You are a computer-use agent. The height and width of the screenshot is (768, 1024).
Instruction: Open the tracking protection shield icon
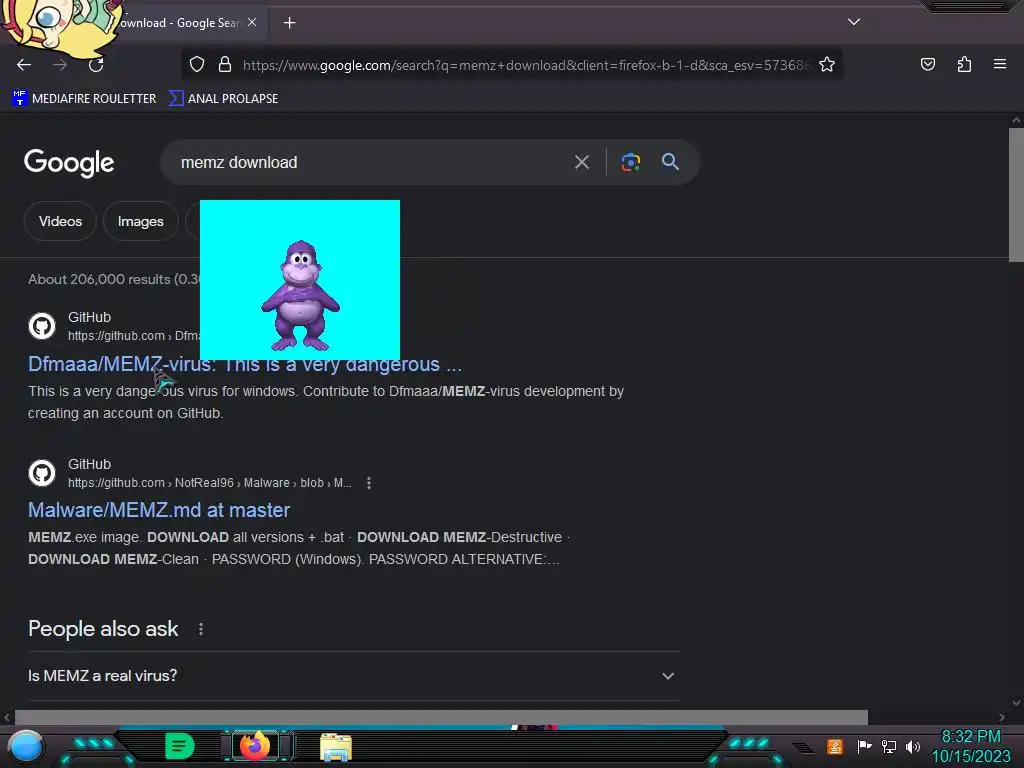click(x=197, y=65)
